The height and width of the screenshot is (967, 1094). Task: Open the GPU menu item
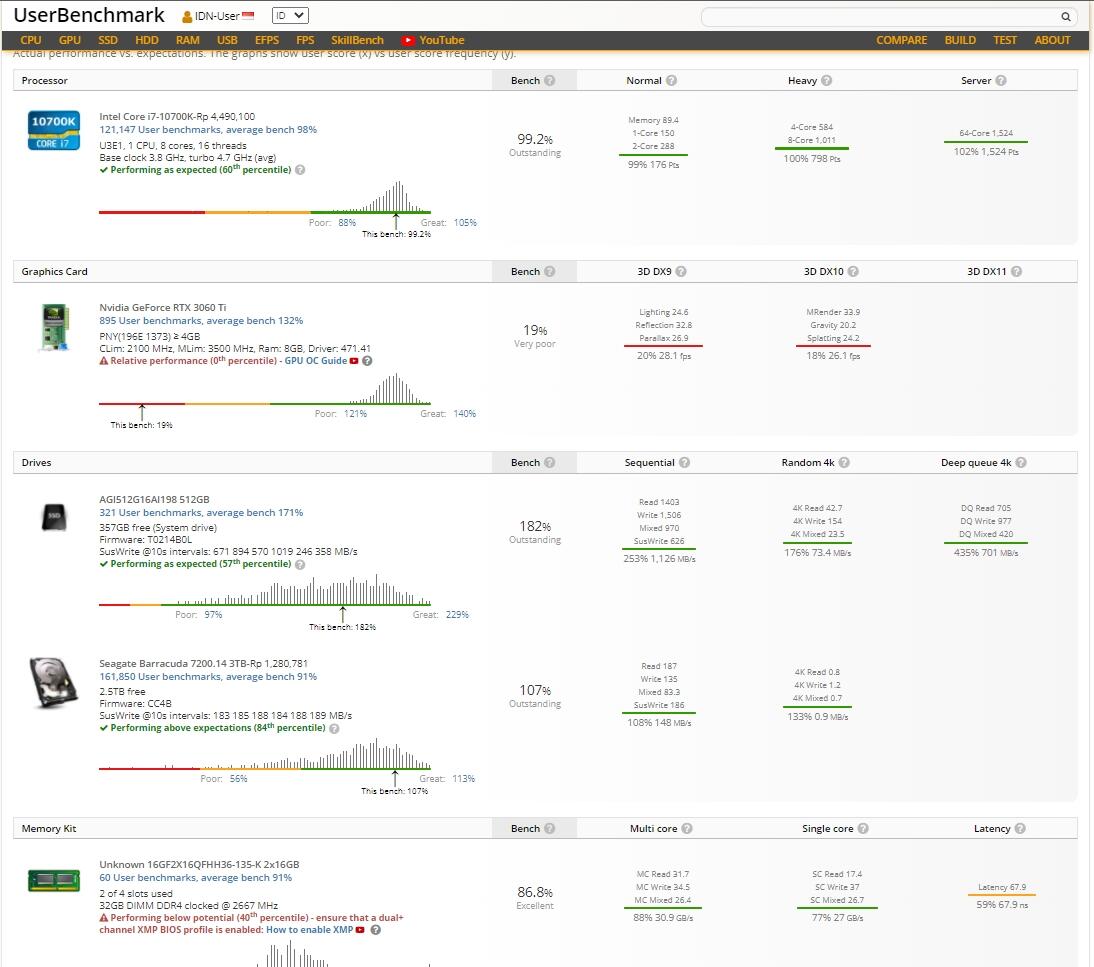pyautogui.click(x=69, y=40)
